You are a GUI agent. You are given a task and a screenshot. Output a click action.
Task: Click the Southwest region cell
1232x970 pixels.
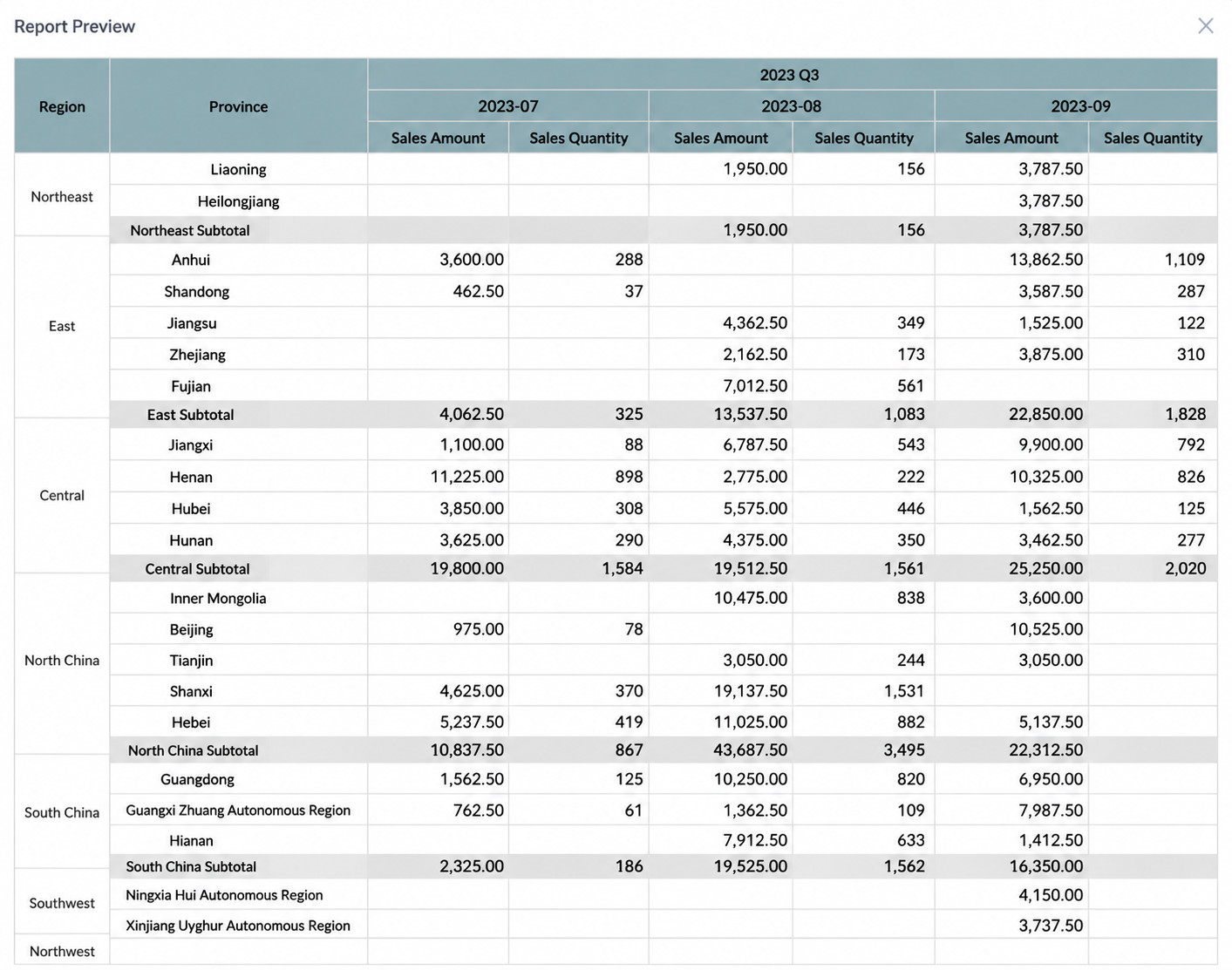pyautogui.click(x=62, y=904)
